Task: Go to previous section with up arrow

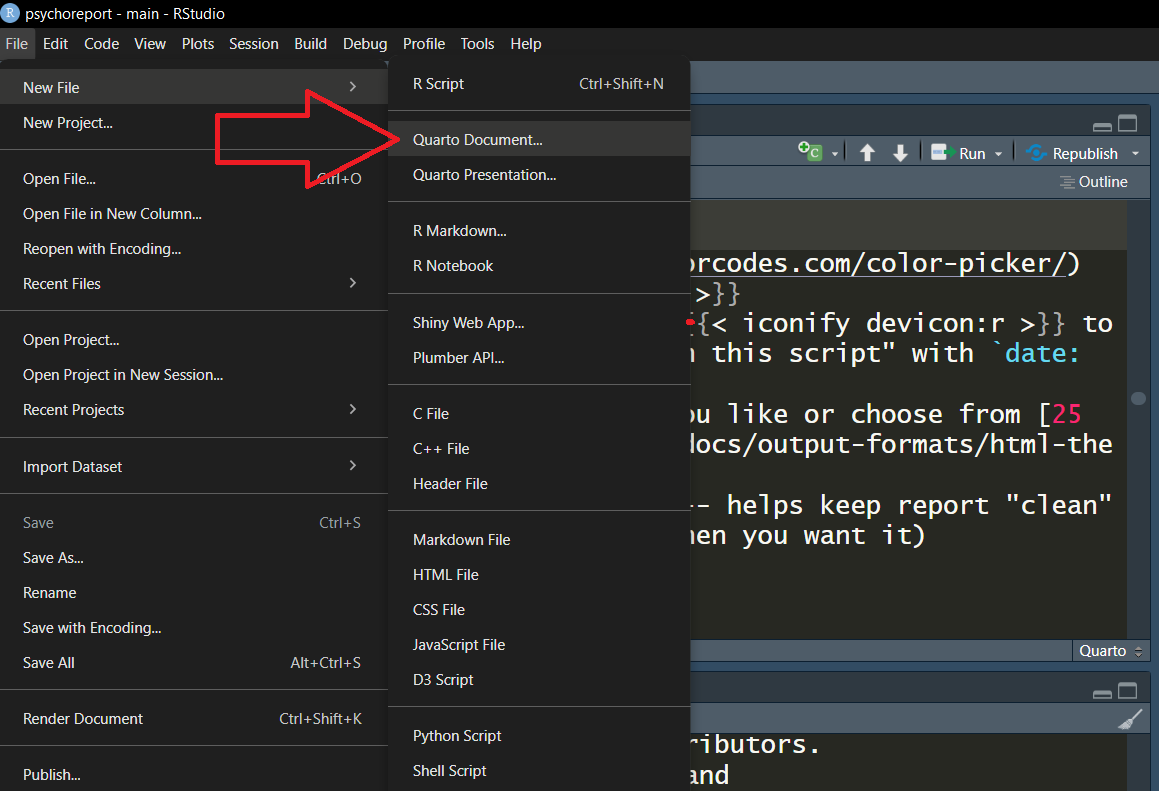Action: pos(867,153)
